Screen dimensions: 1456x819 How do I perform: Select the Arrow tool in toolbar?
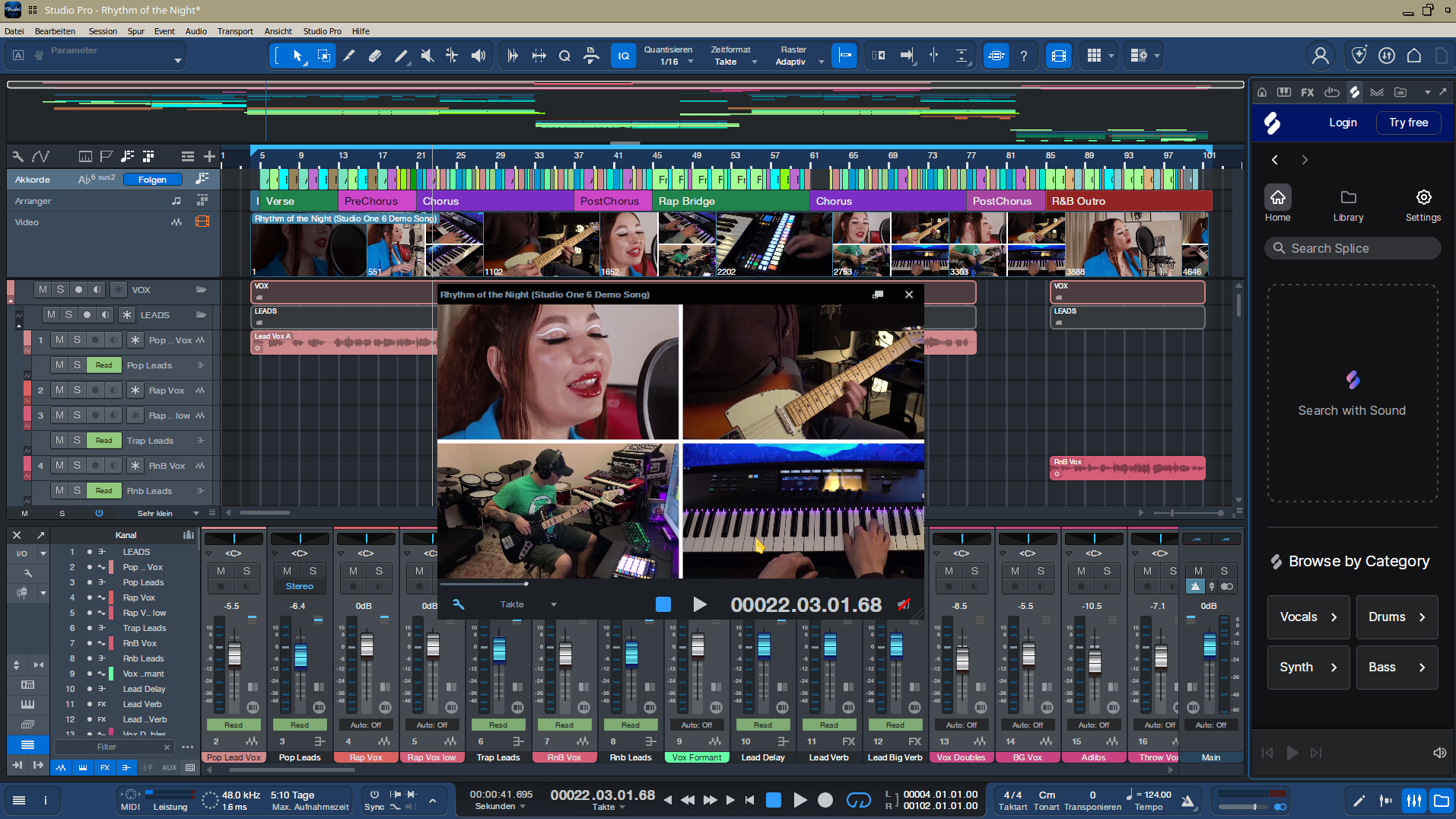298,56
